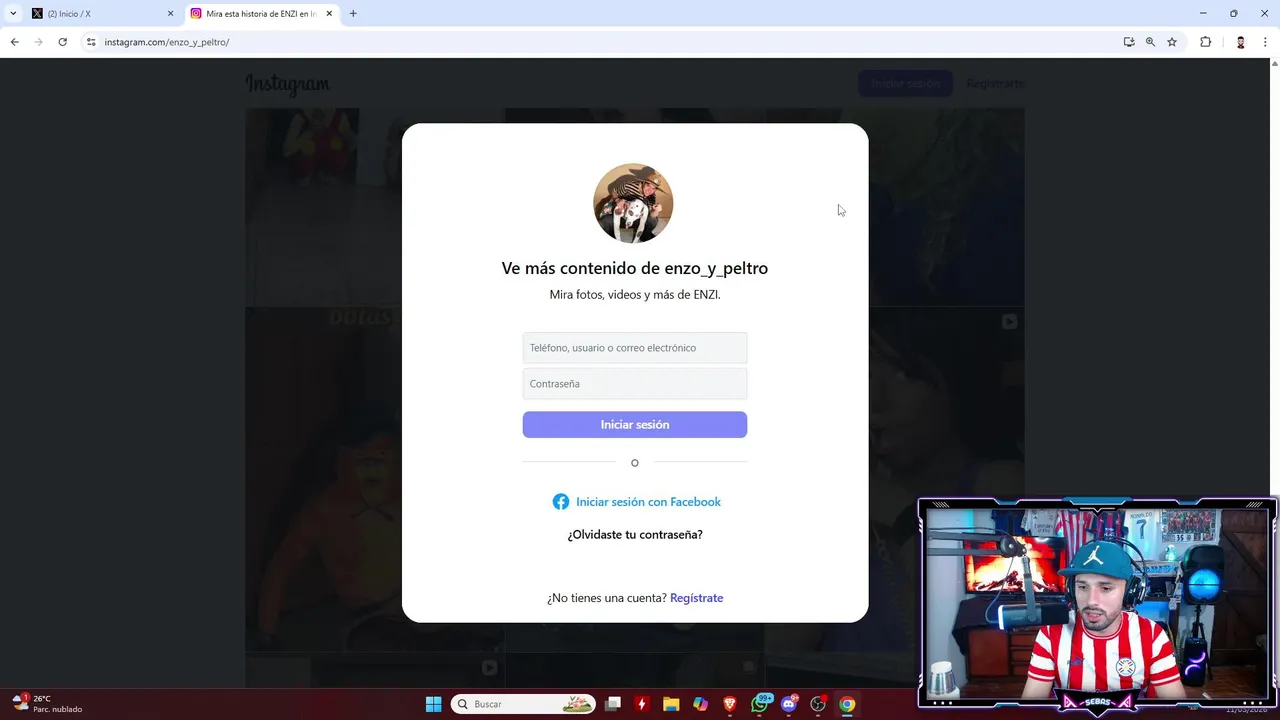Bookmark this page with the star icon
The image size is (1280, 720).
pos(1172,42)
